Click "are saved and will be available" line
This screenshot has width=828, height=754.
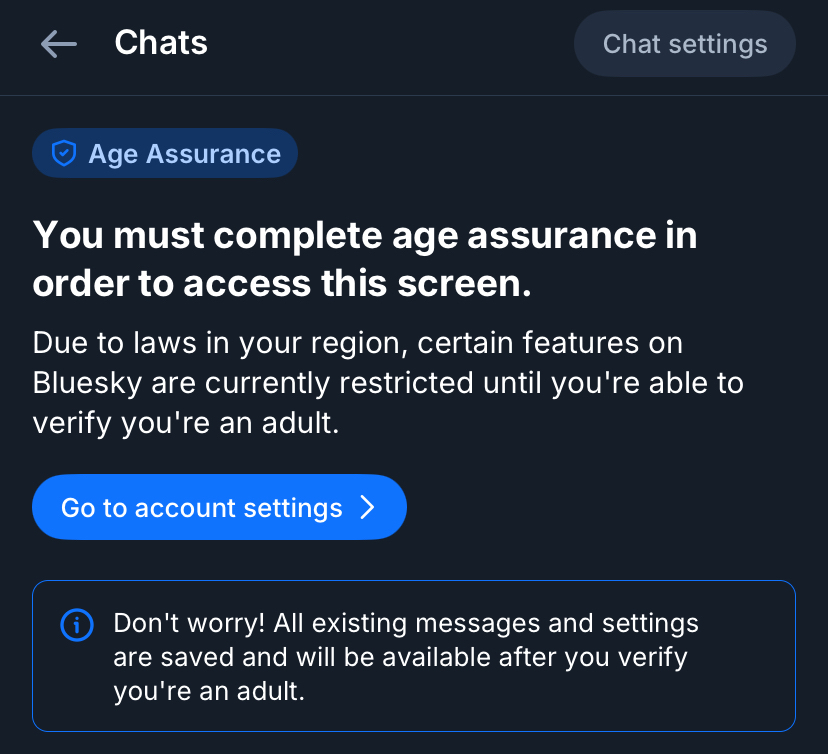coord(400,657)
